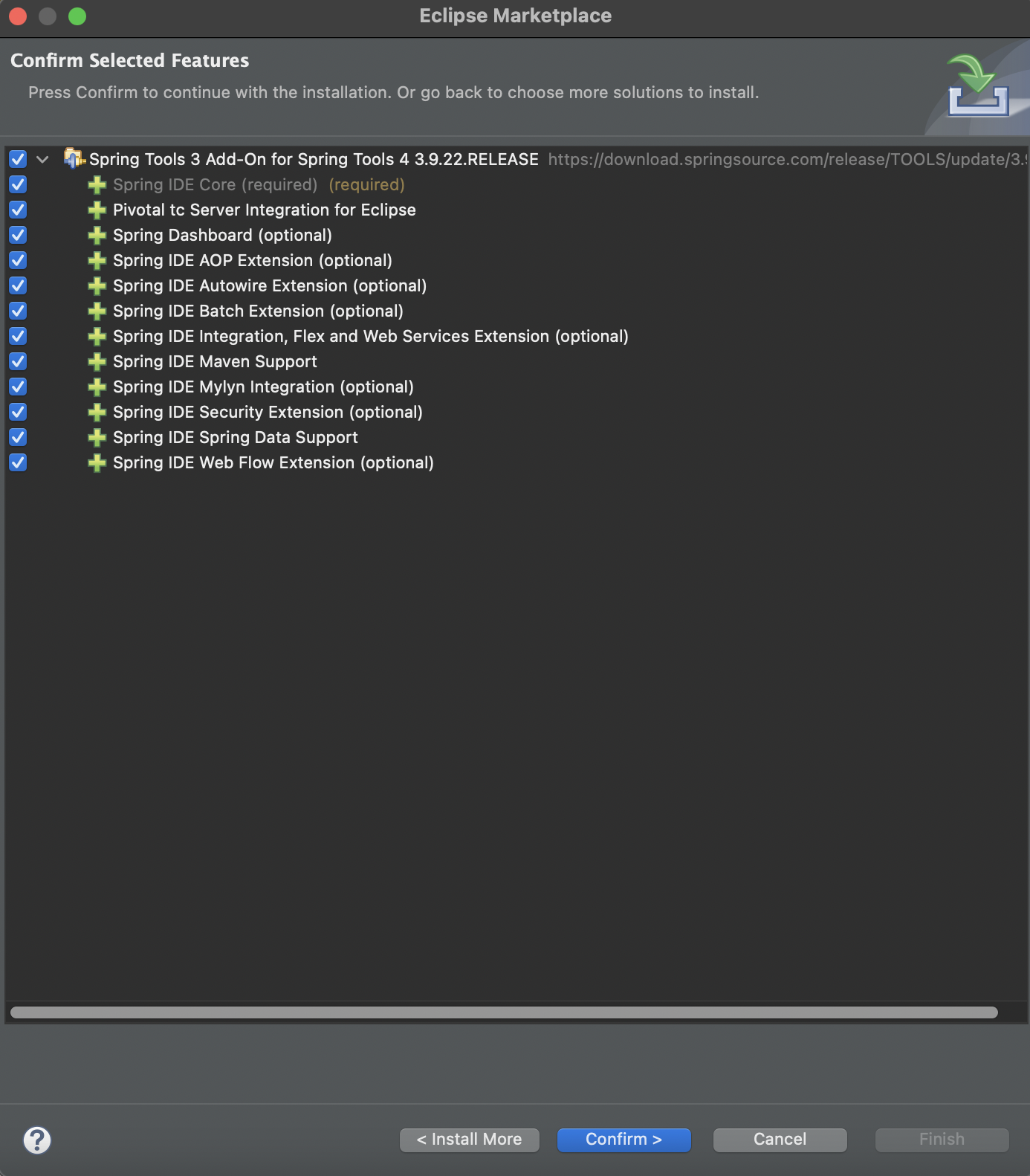1030x1176 pixels.
Task: Click the plus icon beside Spring Dashboard
Action: [x=97, y=236]
